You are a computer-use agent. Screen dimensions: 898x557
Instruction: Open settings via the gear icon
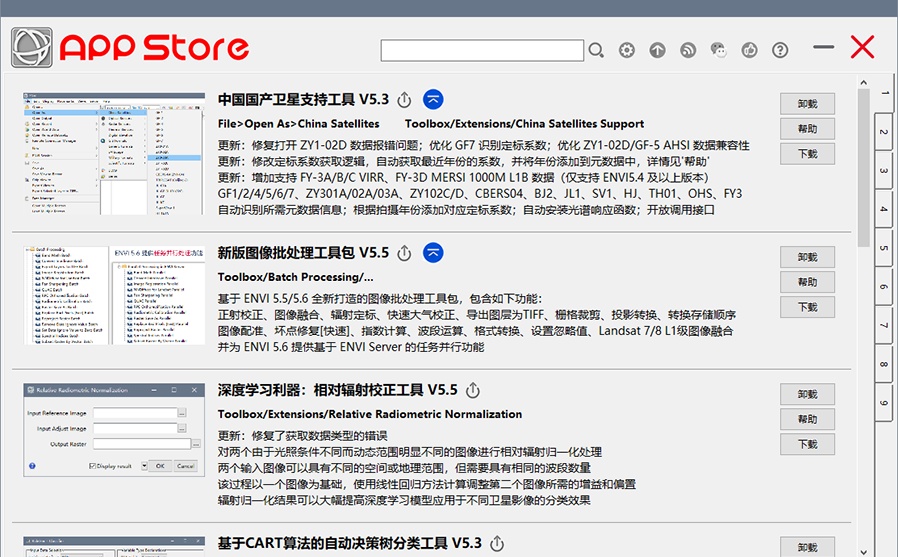coord(627,50)
